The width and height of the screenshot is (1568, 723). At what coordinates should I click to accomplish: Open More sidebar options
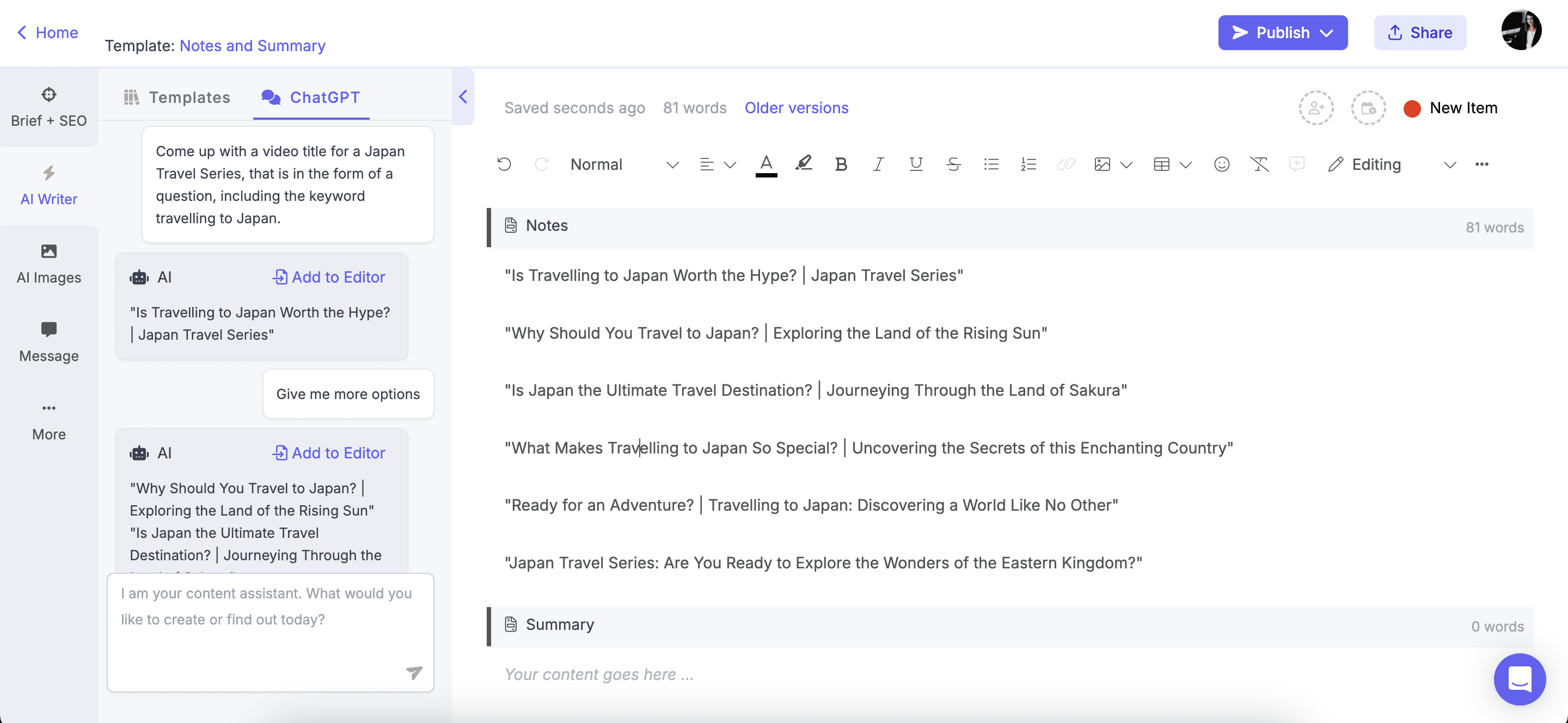click(x=48, y=421)
